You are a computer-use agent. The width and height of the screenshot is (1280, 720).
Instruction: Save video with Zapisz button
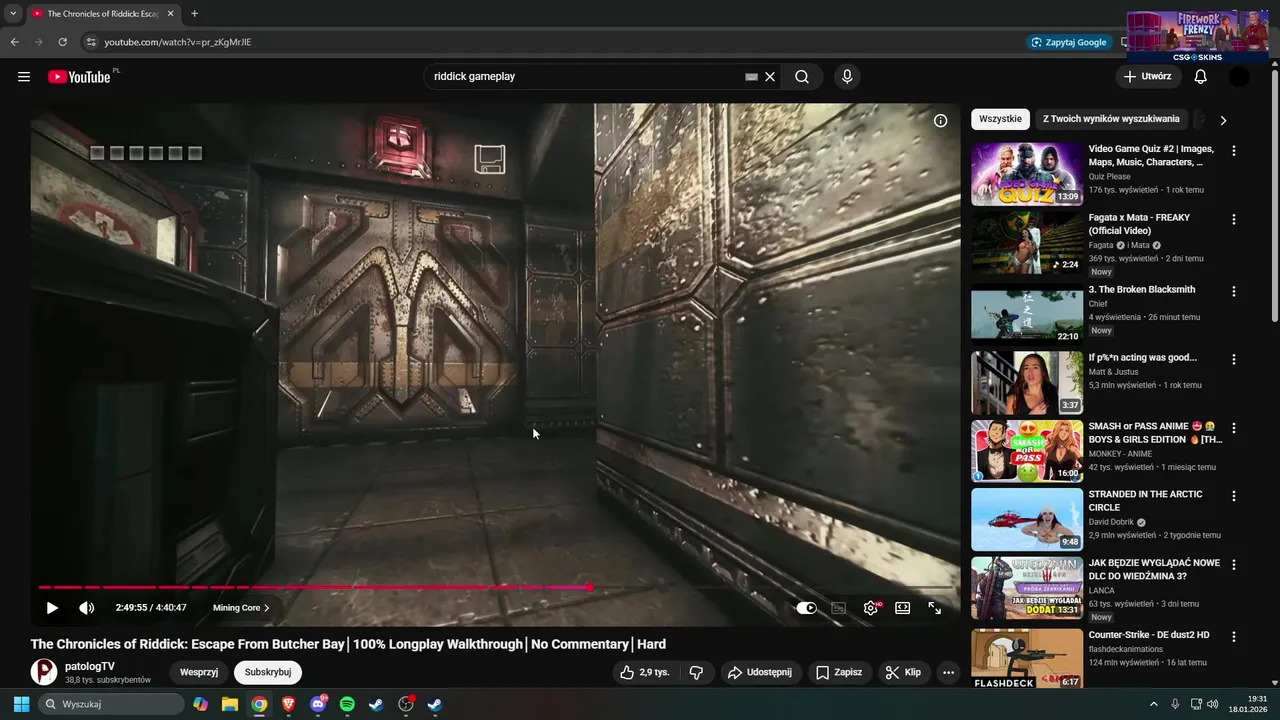point(838,673)
